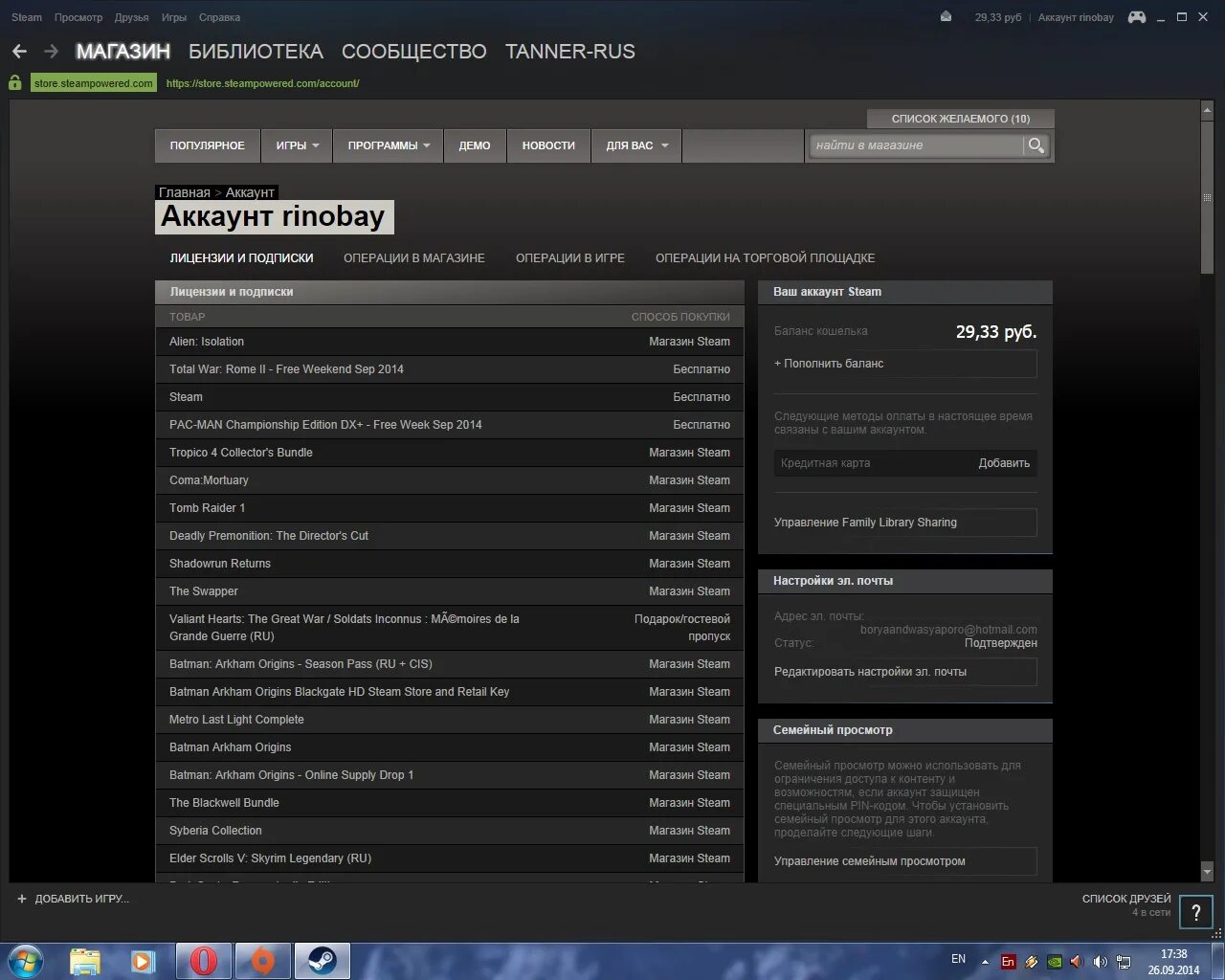Expand the Программы store dropdown

coord(389,145)
